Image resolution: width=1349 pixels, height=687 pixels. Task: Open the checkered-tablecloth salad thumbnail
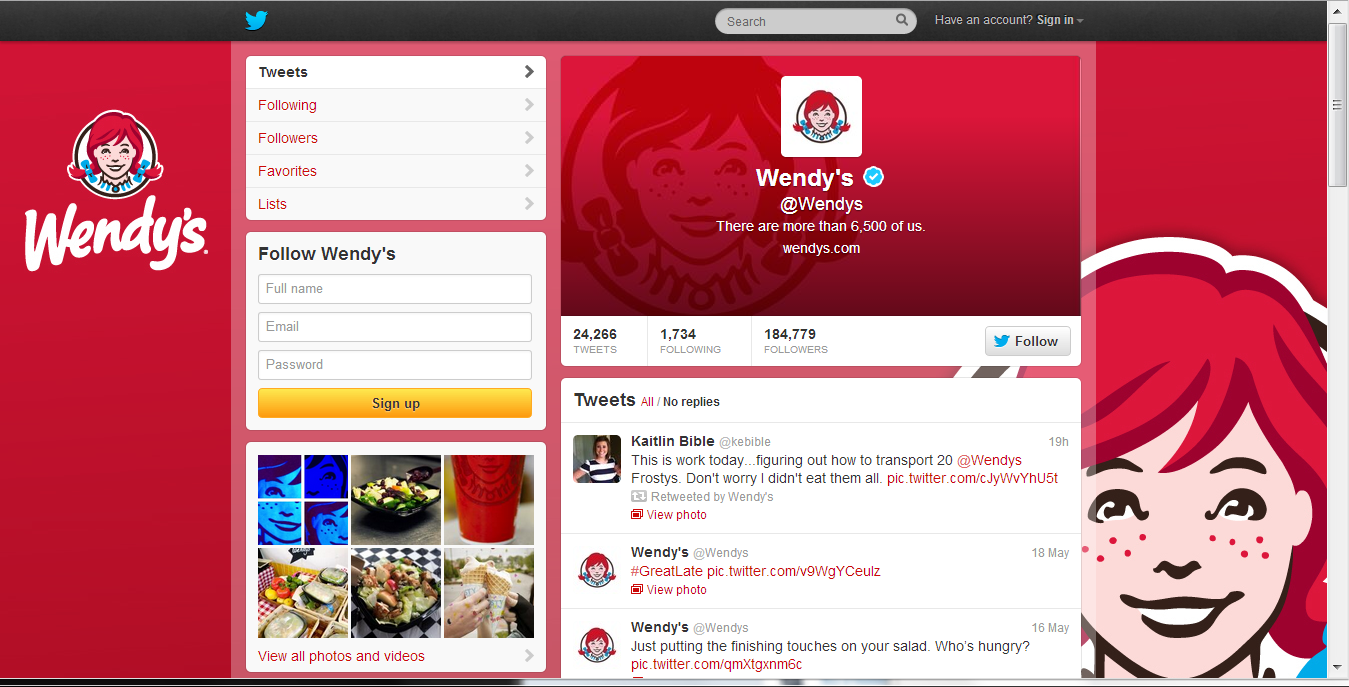point(396,592)
